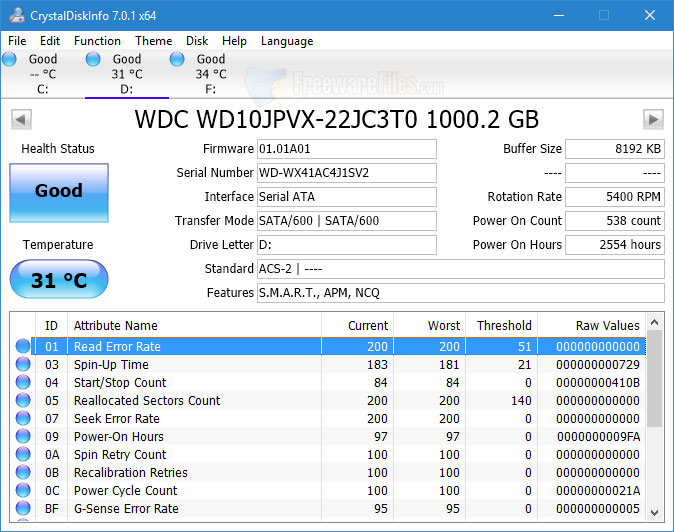
Task: Select the Read Error Rate row
Action: (x=339, y=346)
